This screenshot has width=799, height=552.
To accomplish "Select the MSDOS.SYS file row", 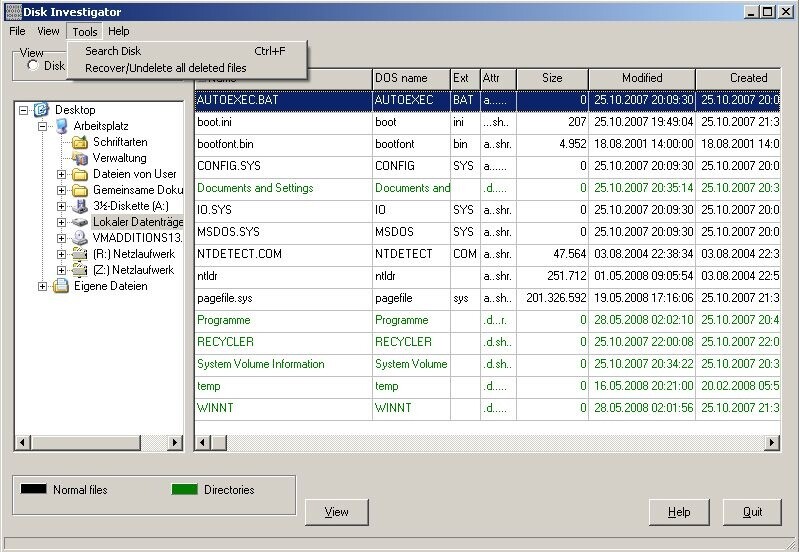I will 487,232.
